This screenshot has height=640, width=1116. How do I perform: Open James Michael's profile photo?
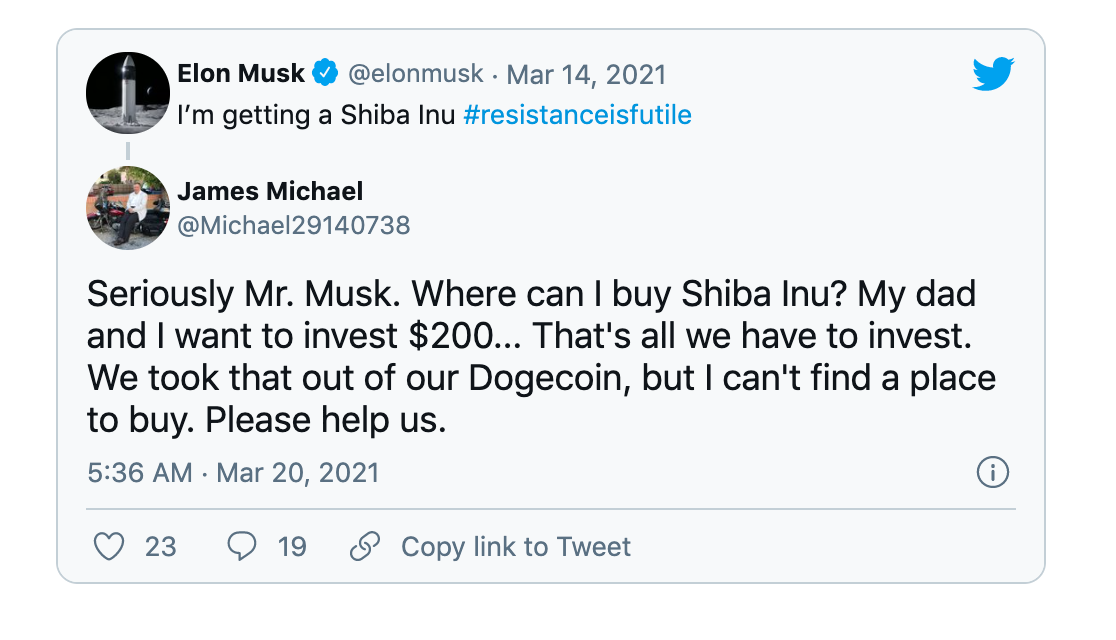point(128,207)
